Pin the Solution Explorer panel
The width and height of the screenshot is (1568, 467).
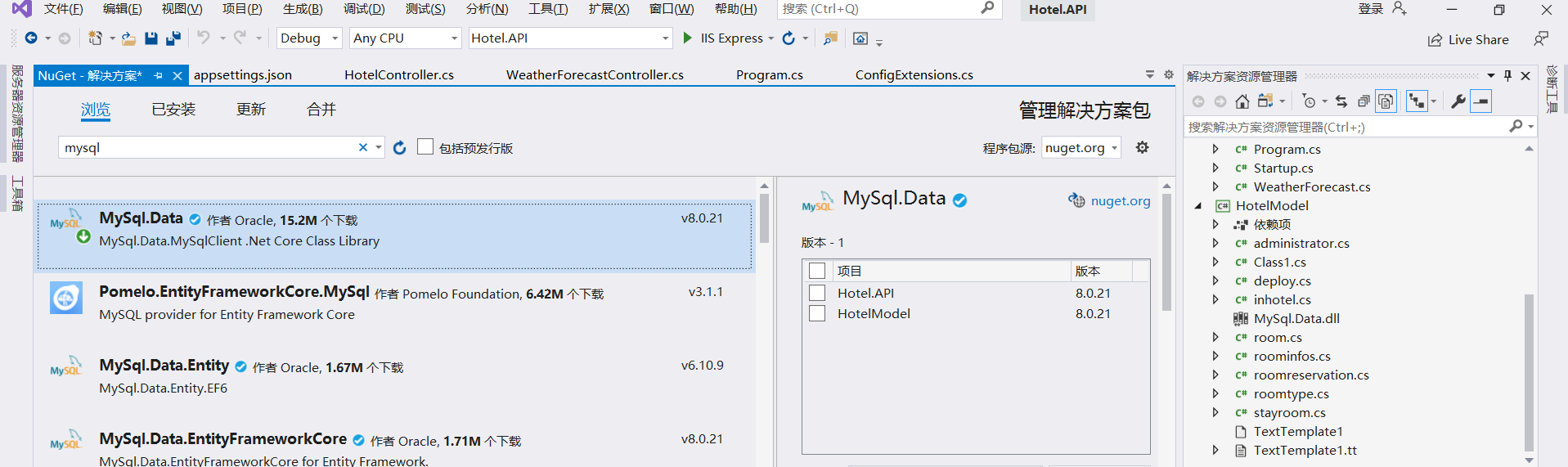point(1507,75)
